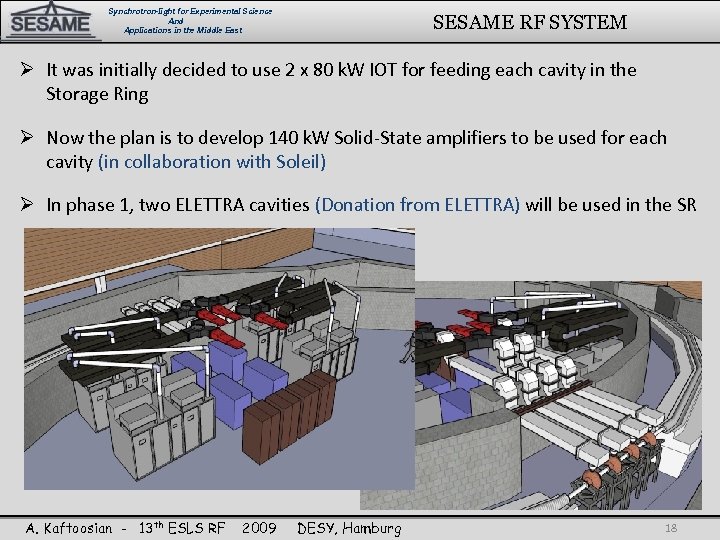Click '13th ESLS RF' in the footer
Viewport: 720px width, 540px height.
pos(182,528)
